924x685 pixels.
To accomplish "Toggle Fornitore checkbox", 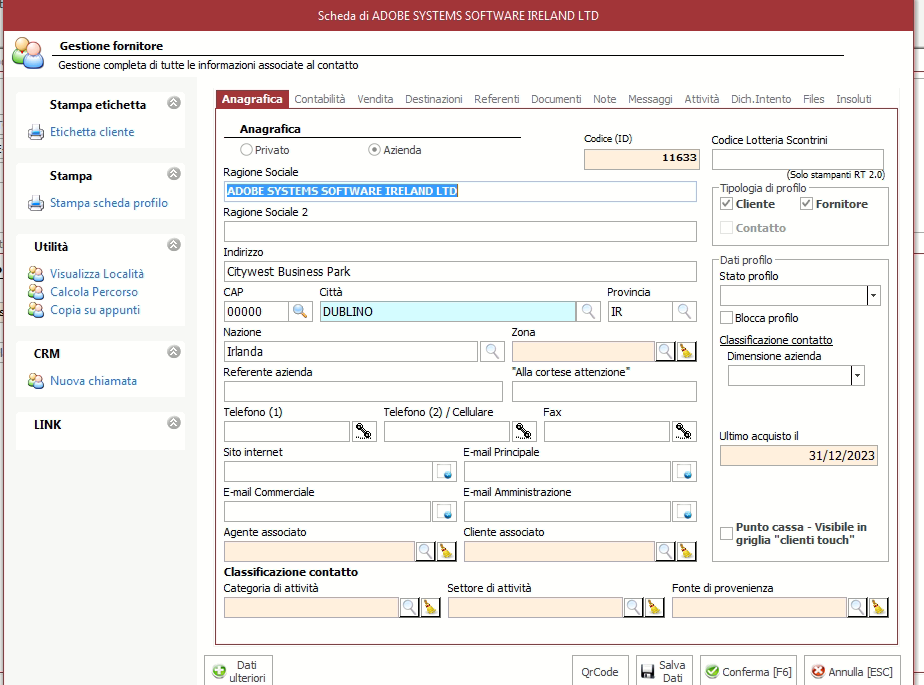I will coord(806,204).
